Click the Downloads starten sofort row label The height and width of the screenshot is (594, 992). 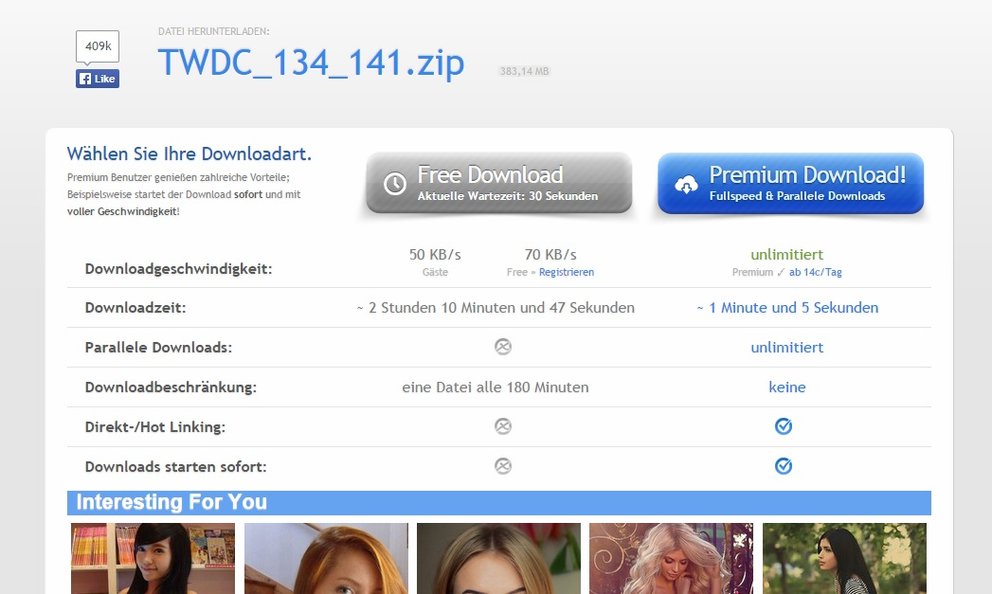pyautogui.click(x=176, y=467)
